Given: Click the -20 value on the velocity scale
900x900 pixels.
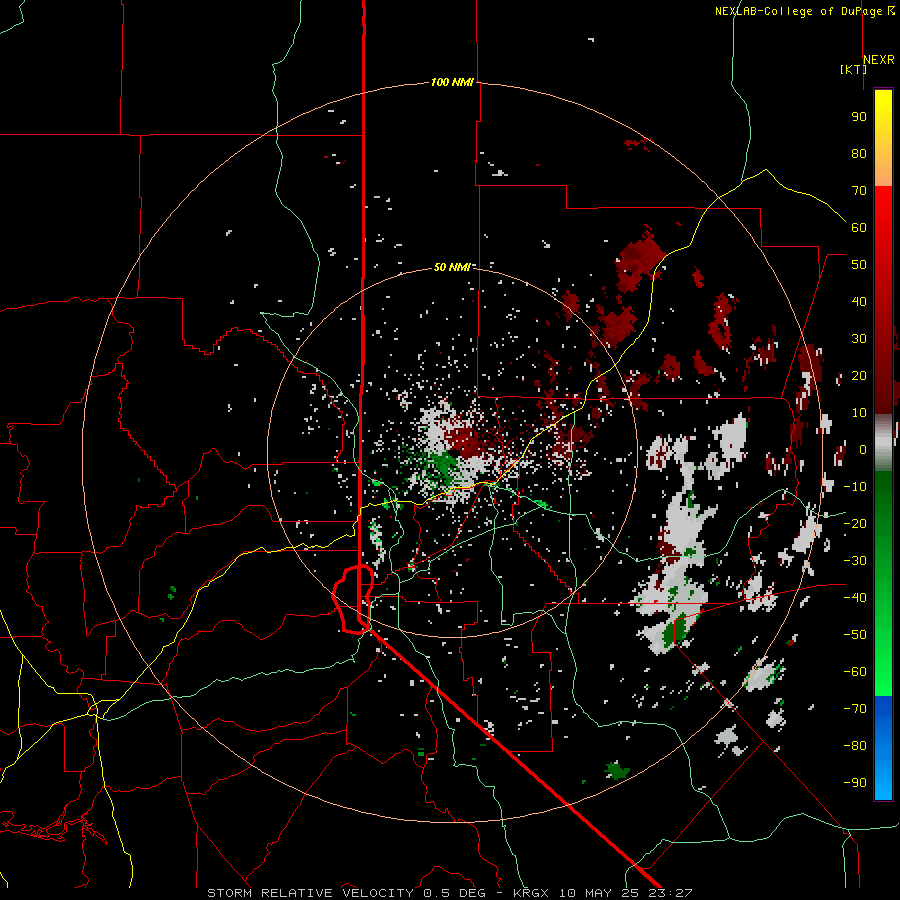Looking at the screenshot, I should pos(855,523).
